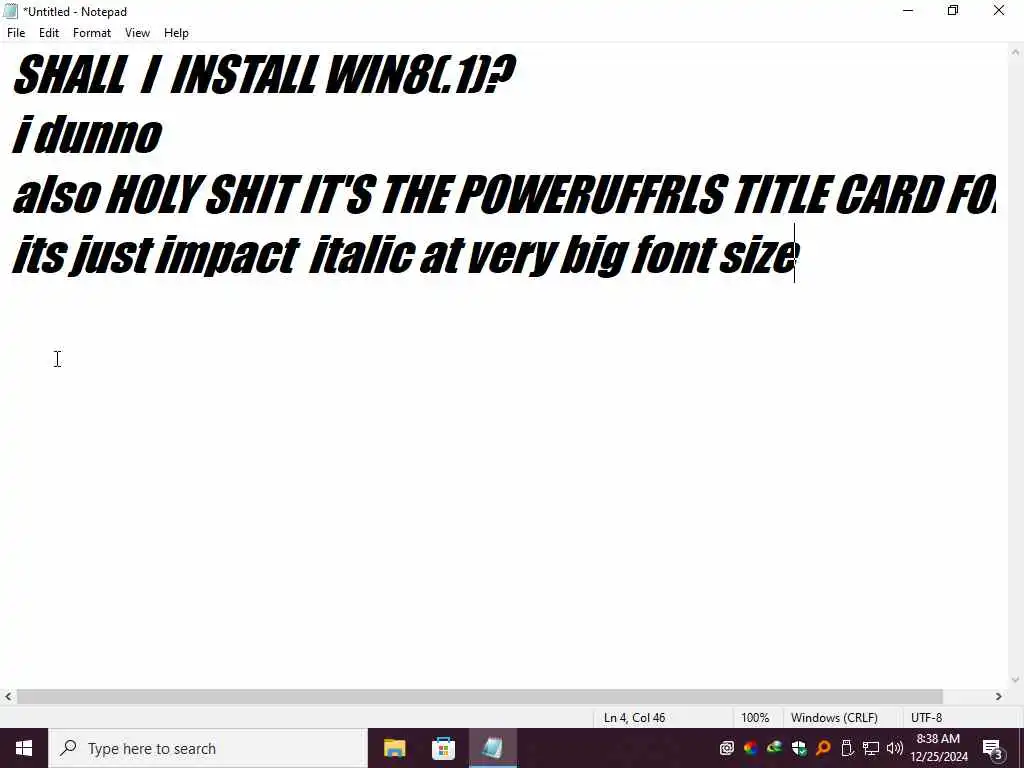Open the Format menu
The width and height of the screenshot is (1024, 768).
pyautogui.click(x=92, y=33)
